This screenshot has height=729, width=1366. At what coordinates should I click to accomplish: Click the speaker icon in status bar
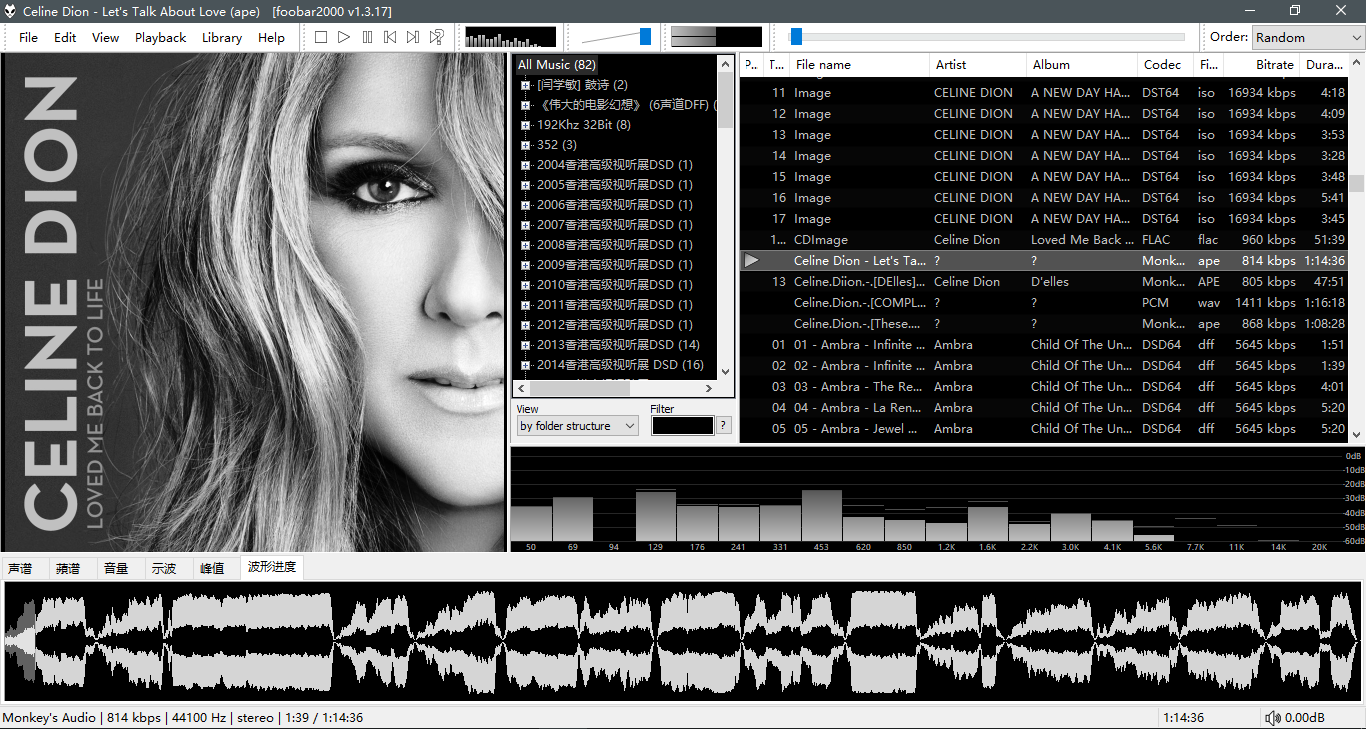[1272, 718]
